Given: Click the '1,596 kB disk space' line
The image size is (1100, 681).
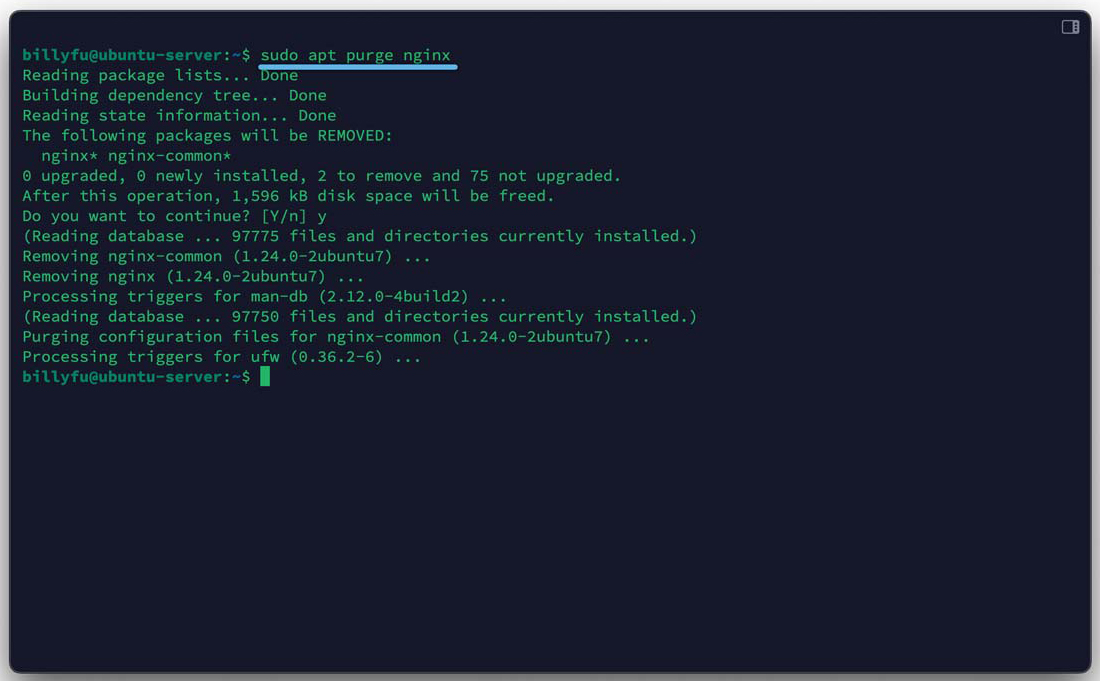Looking at the screenshot, I should (x=288, y=196).
